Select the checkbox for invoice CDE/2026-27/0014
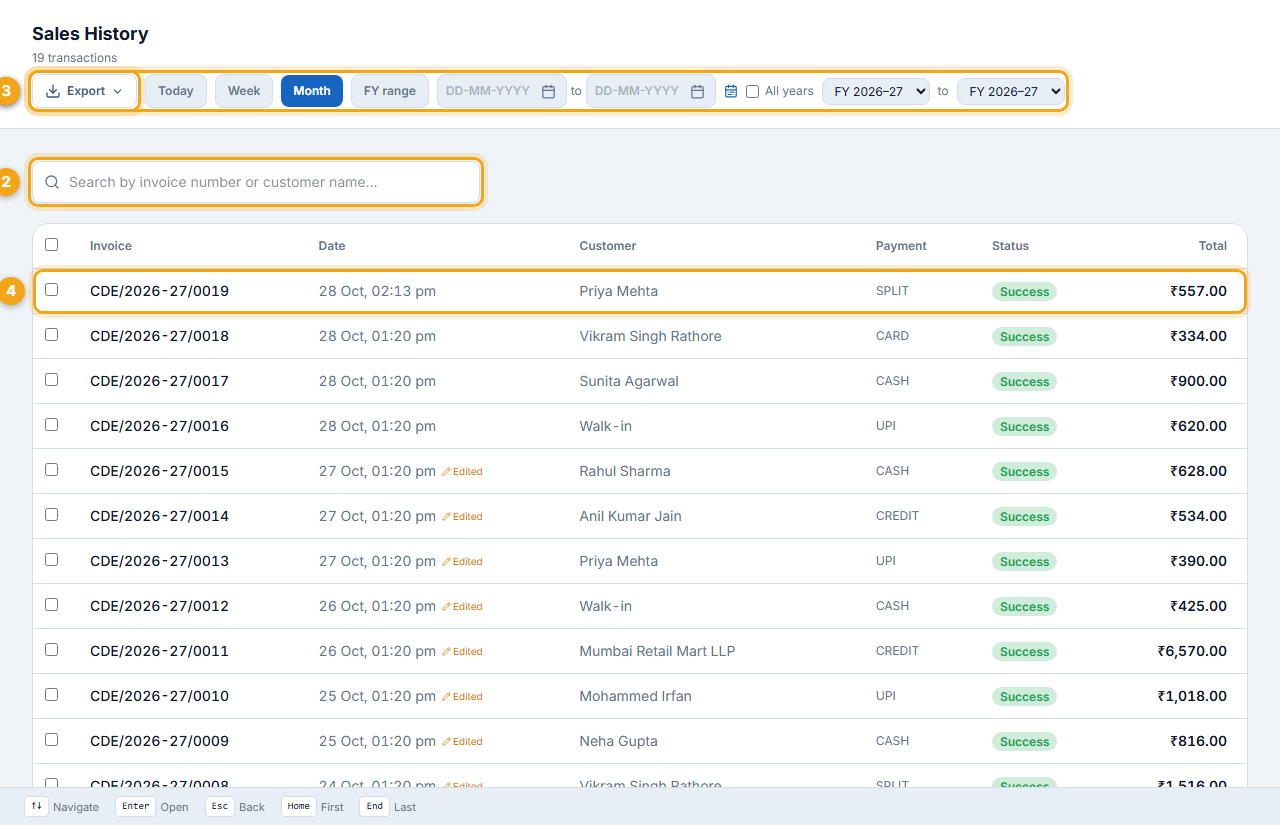This screenshot has width=1280, height=825. click(x=52, y=514)
